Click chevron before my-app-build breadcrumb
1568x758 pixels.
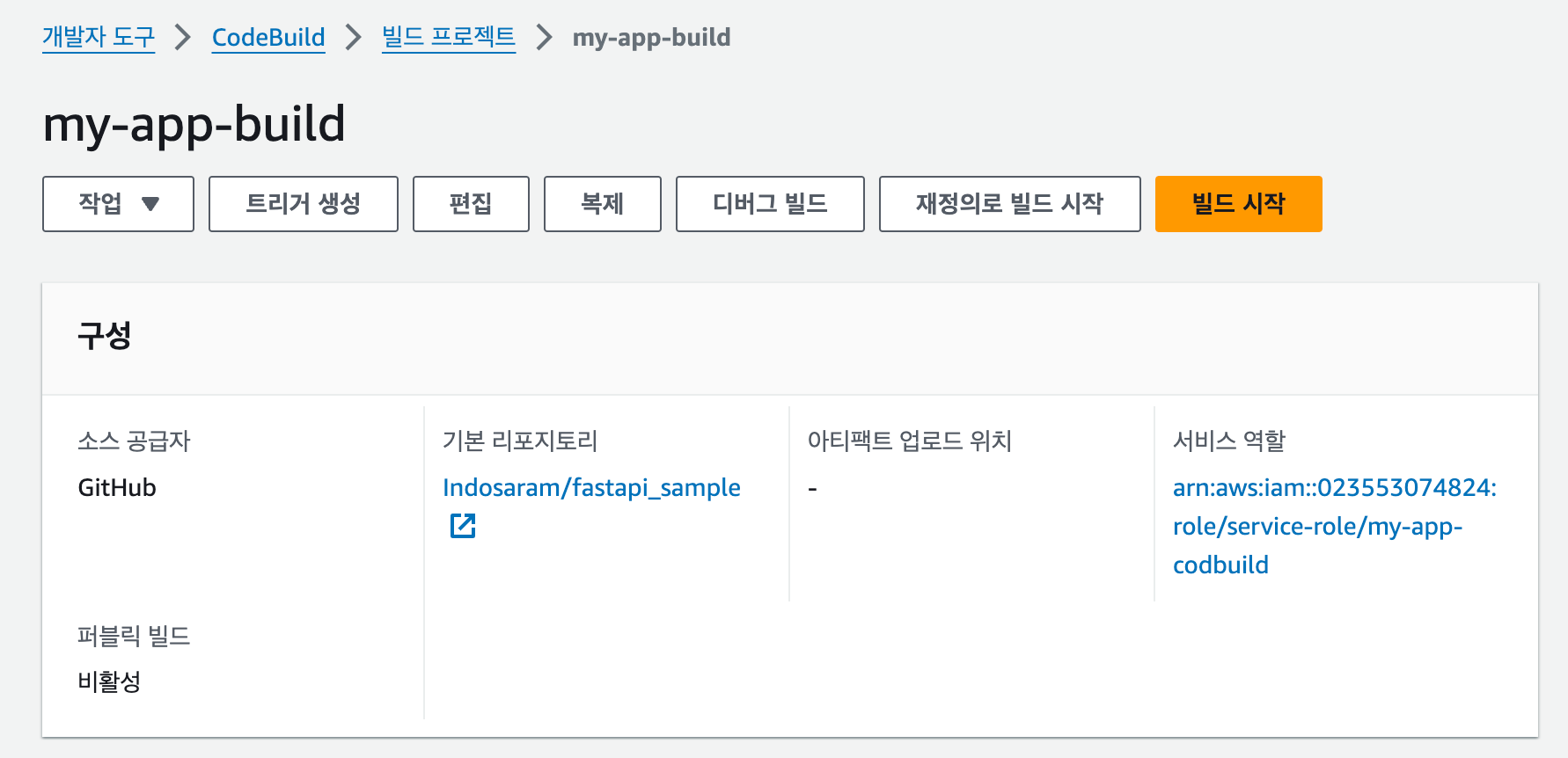(545, 37)
